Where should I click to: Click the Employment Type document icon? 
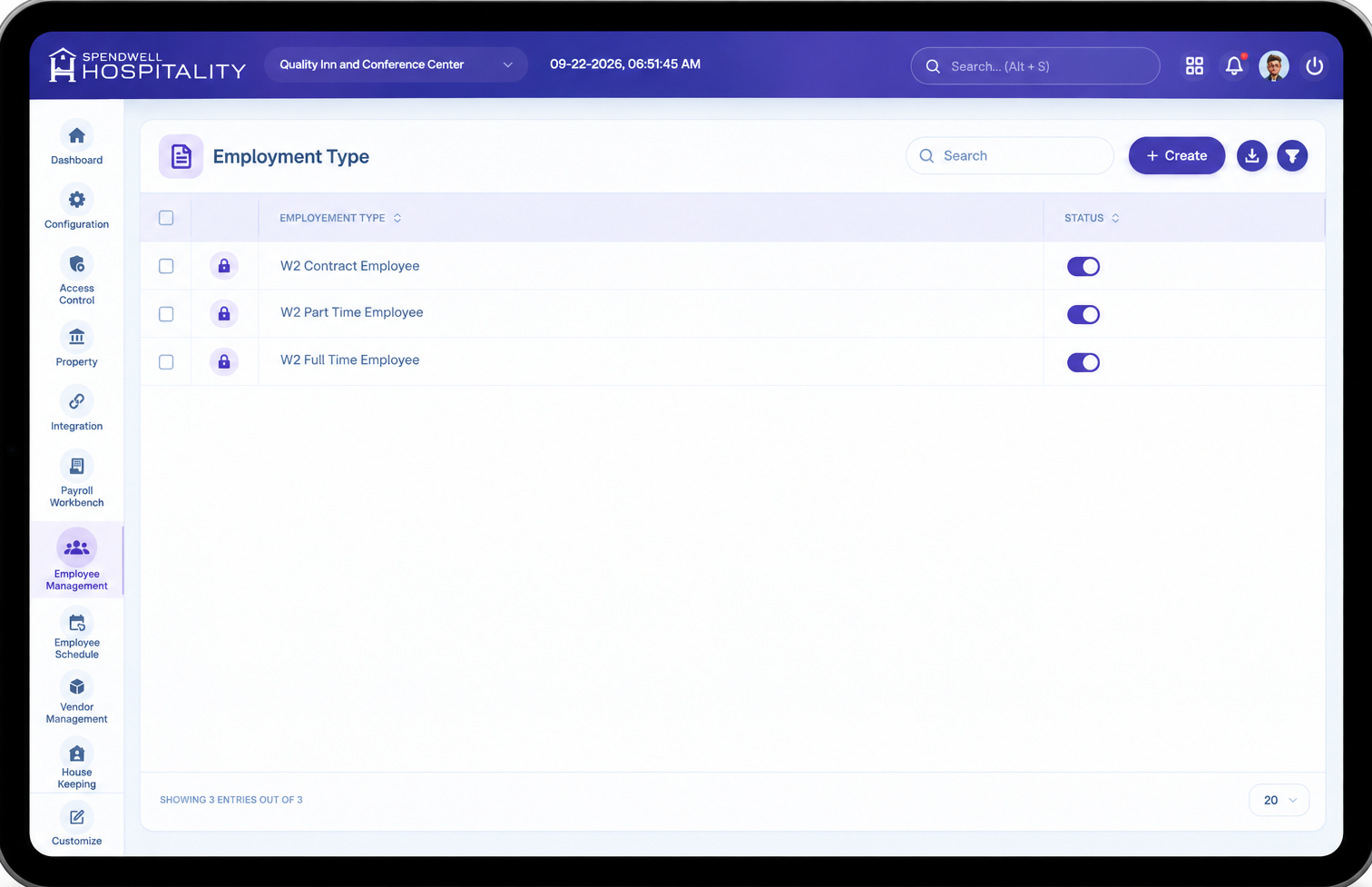coord(181,156)
